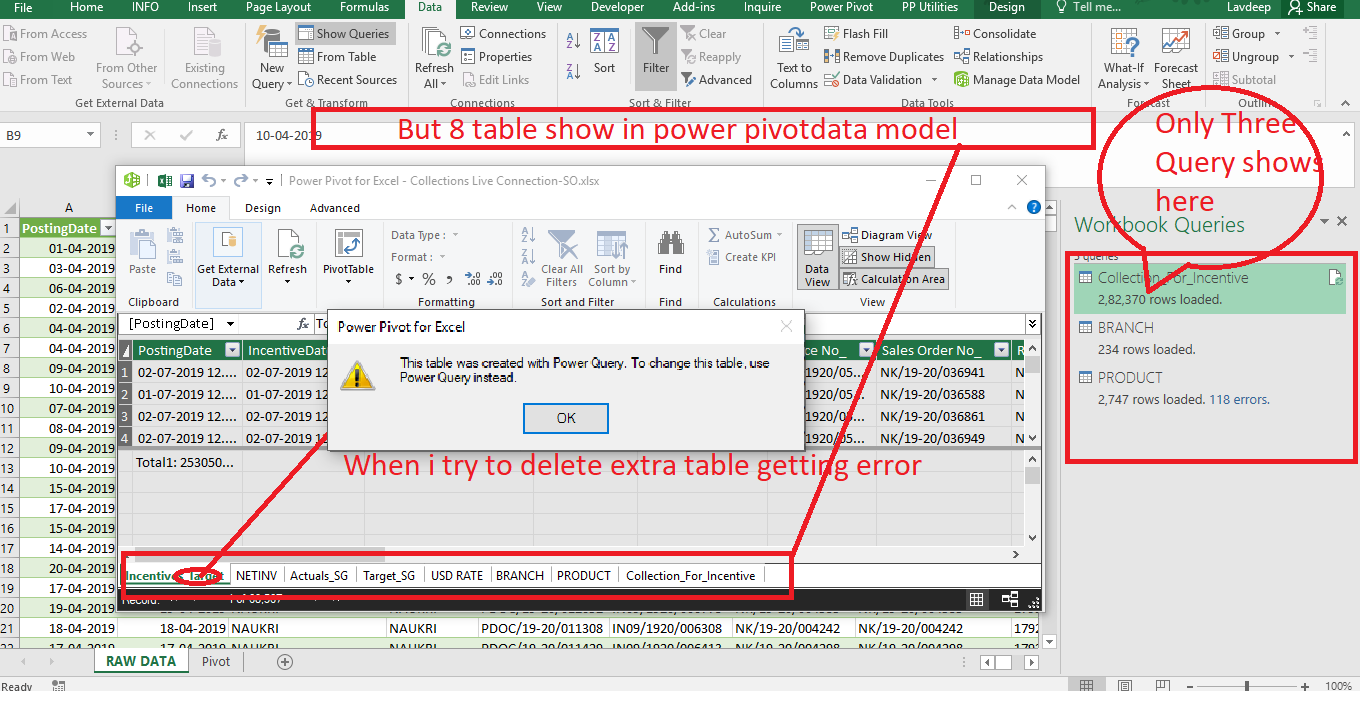Screen dimensions: 1360x714
Task: Select the BRANCH query in Workbook Queries
Action: 1209,337
